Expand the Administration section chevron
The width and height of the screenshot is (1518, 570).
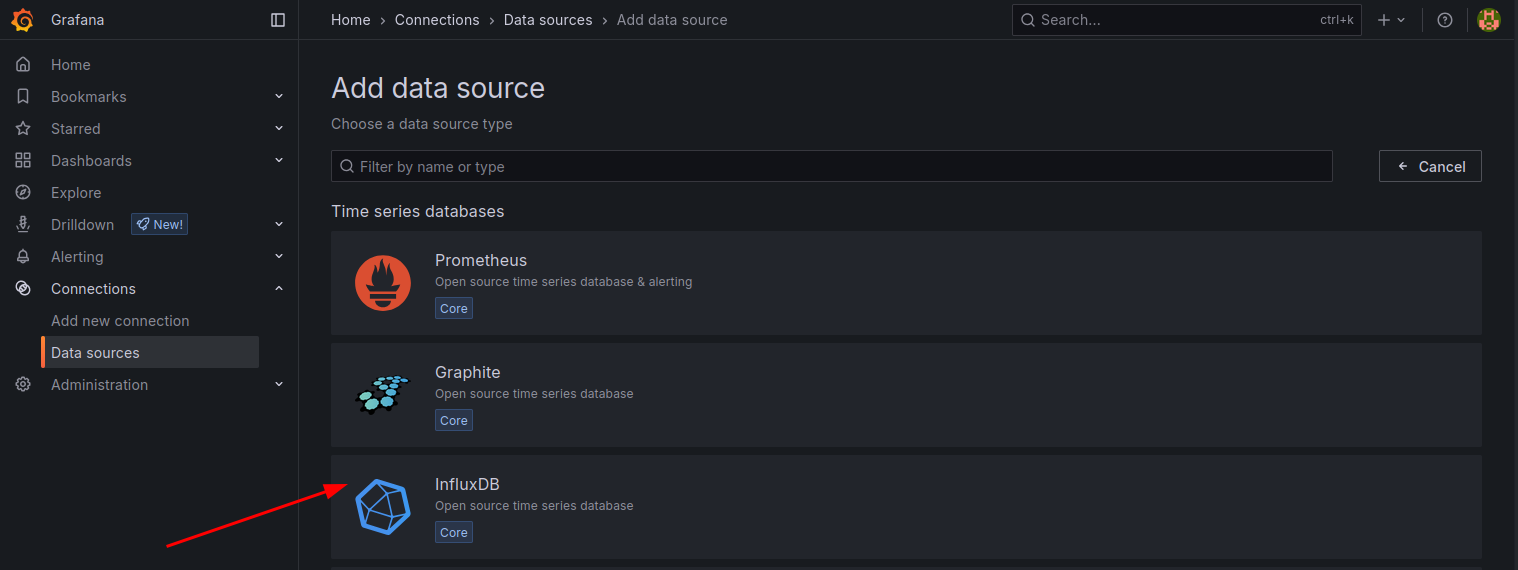279,385
